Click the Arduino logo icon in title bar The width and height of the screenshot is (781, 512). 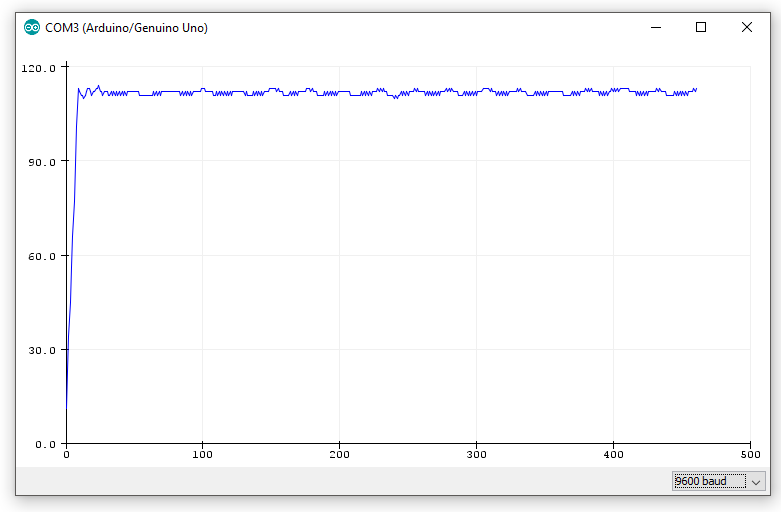32,27
